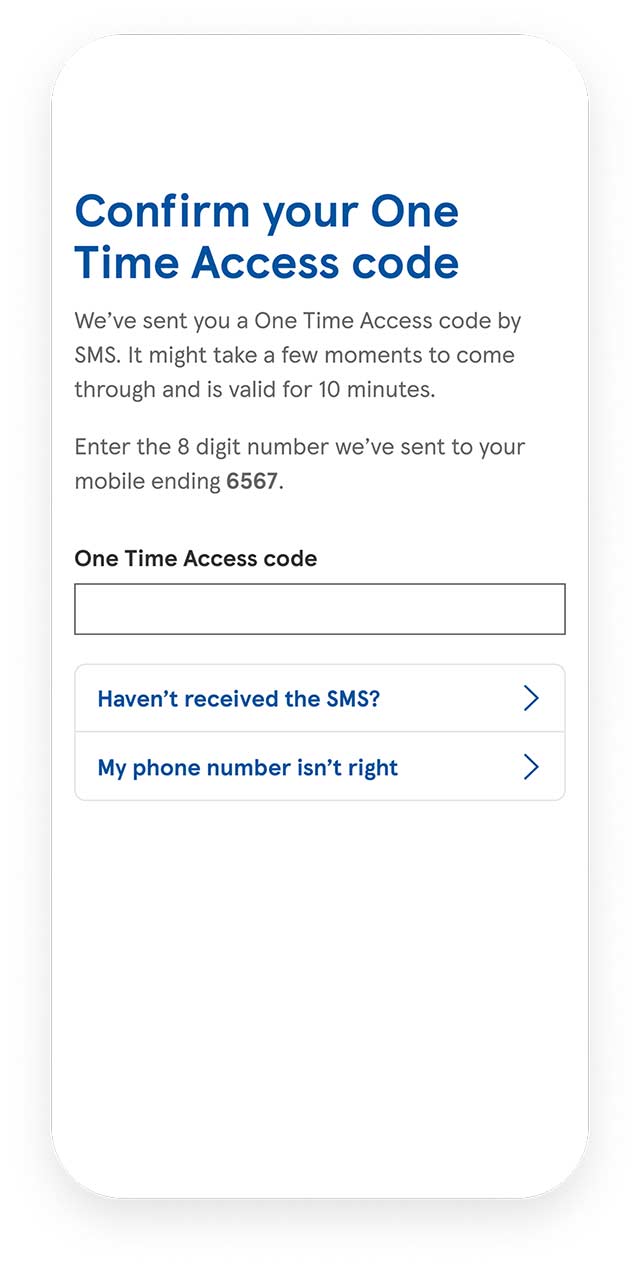Click the chevron beside Haven't received the SMS
Screen dimensions: 640x1267
(531, 698)
